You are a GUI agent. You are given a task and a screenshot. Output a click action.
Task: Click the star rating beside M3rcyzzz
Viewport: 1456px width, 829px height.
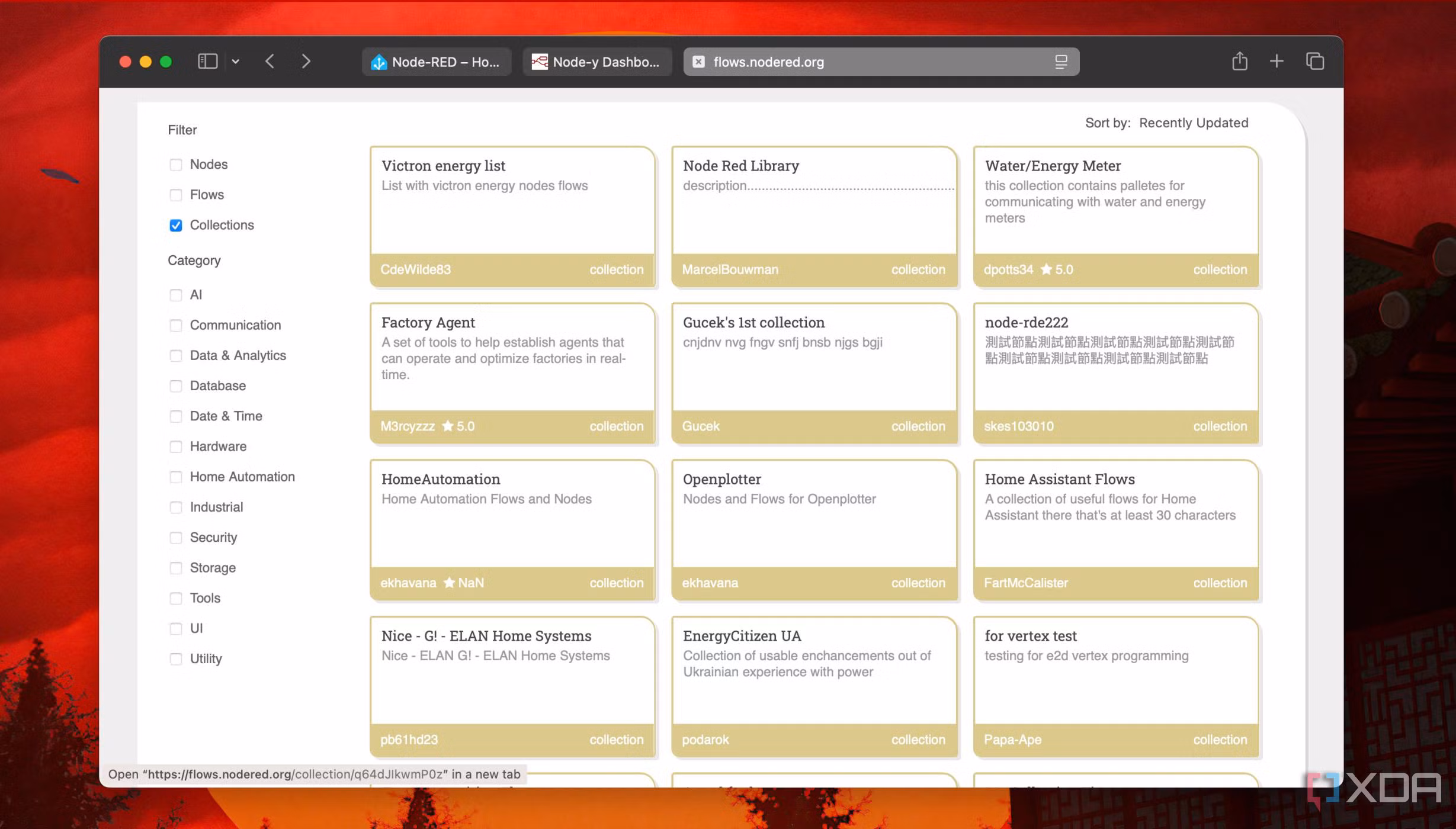[x=458, y=426]
